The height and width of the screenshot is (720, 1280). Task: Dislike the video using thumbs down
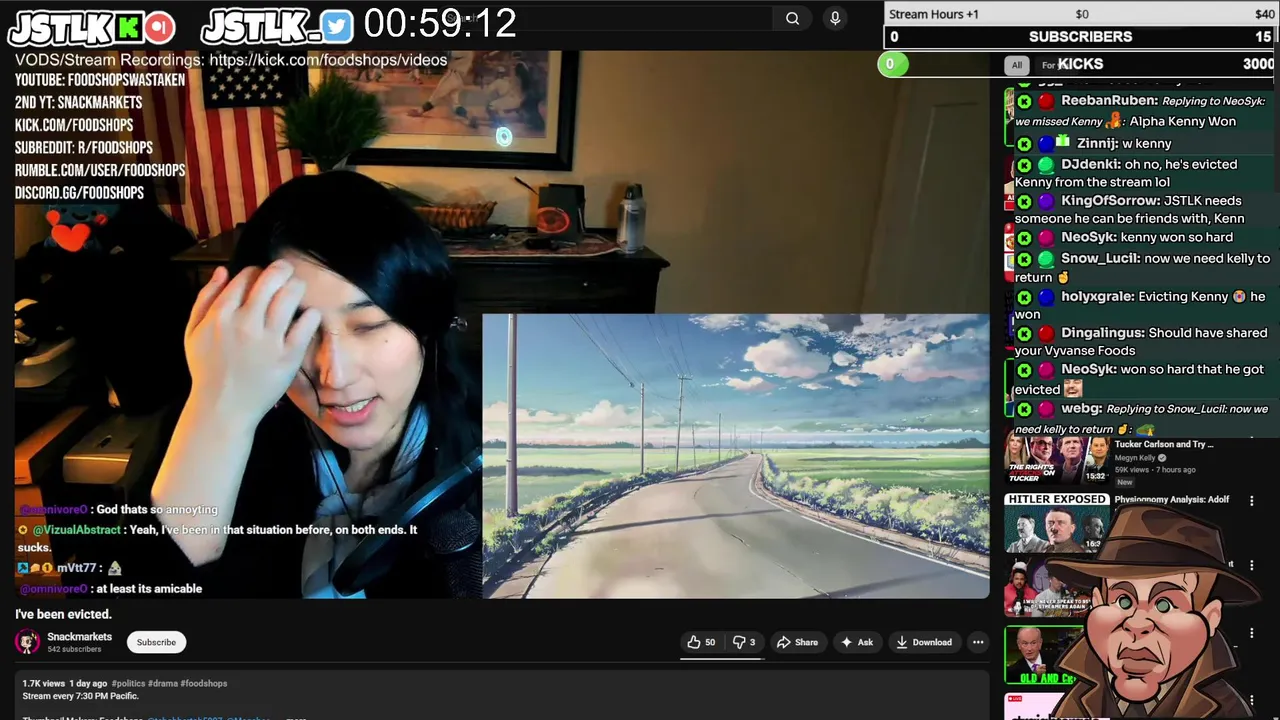744,642
